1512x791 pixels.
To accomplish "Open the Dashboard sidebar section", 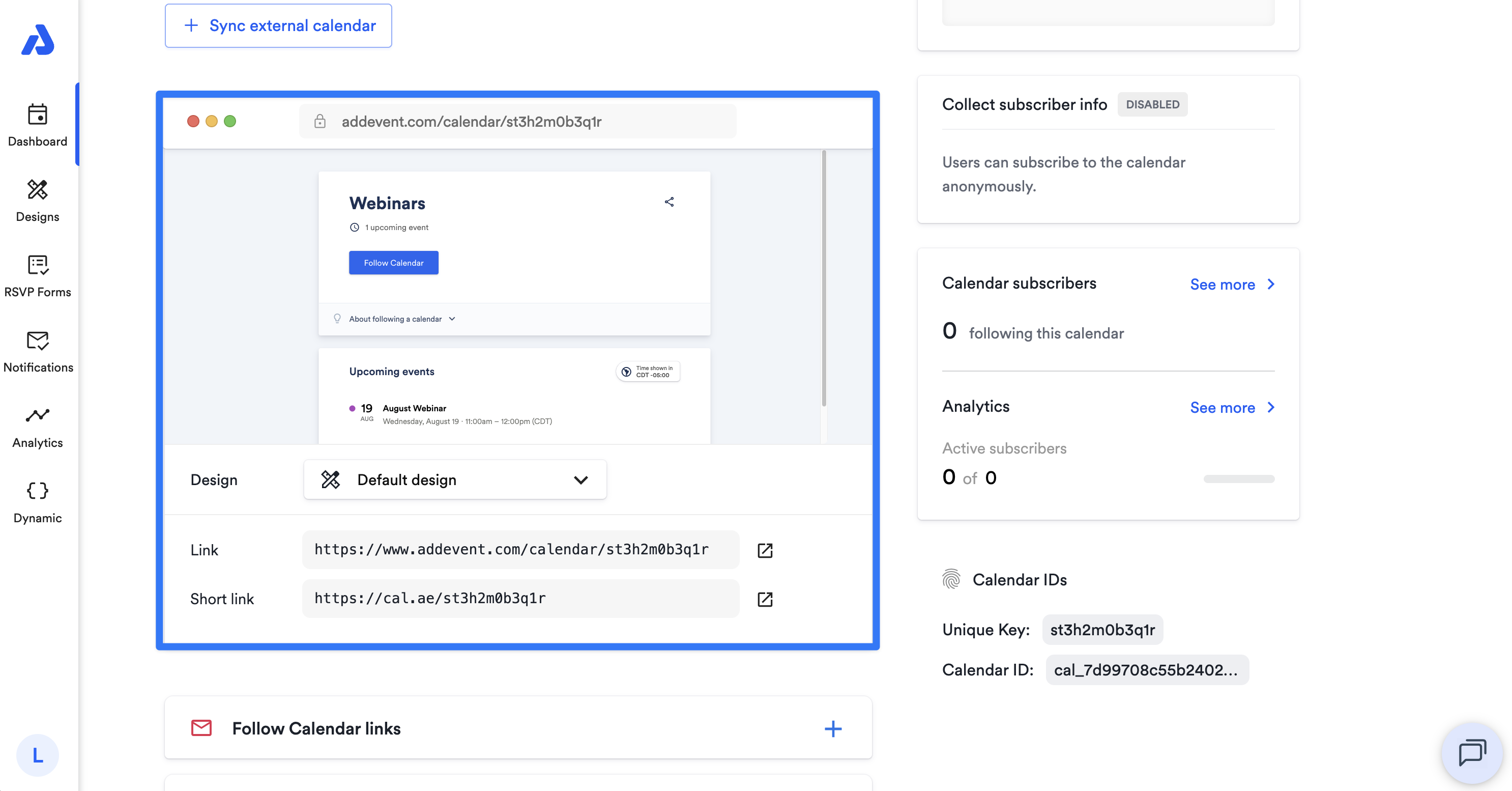I will [38, 125].
